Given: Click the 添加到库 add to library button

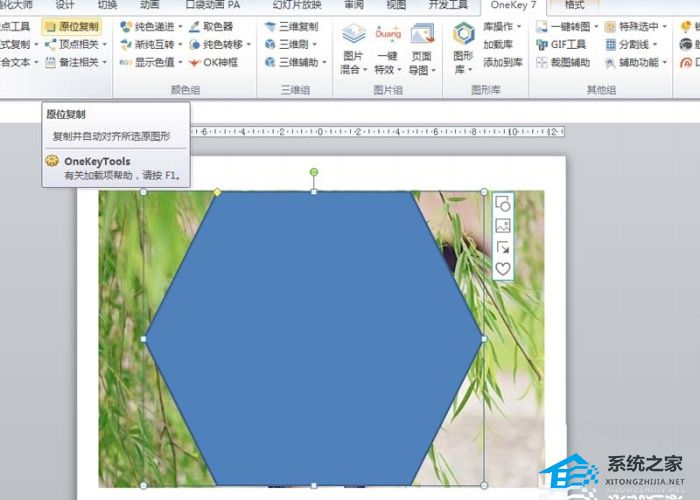Looking at the screenshot, I should coord(503,62).
